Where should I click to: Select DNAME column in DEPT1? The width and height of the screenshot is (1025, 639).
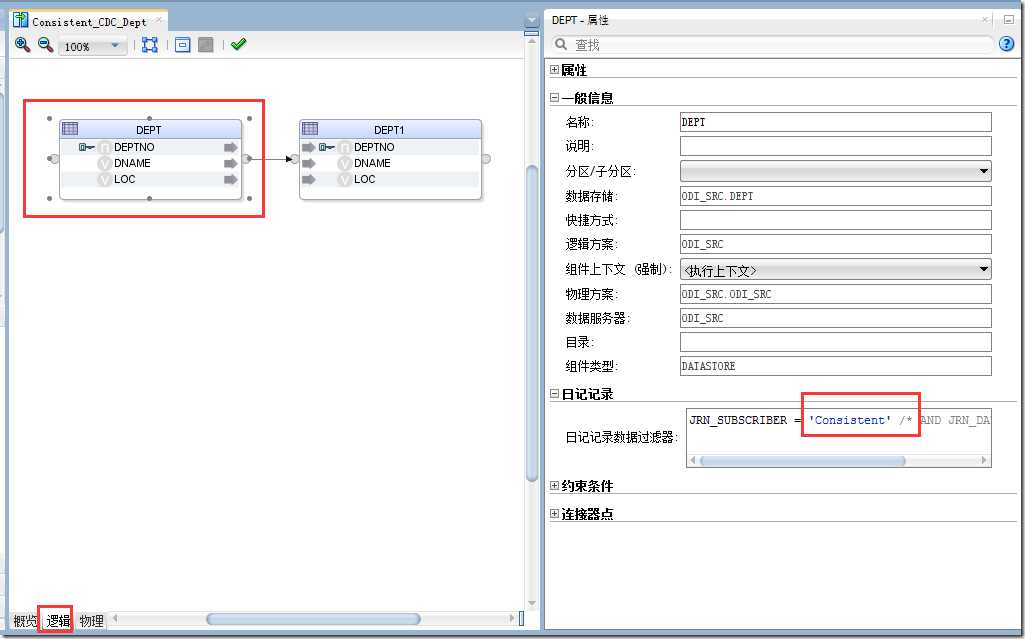[x=372, y=163]
